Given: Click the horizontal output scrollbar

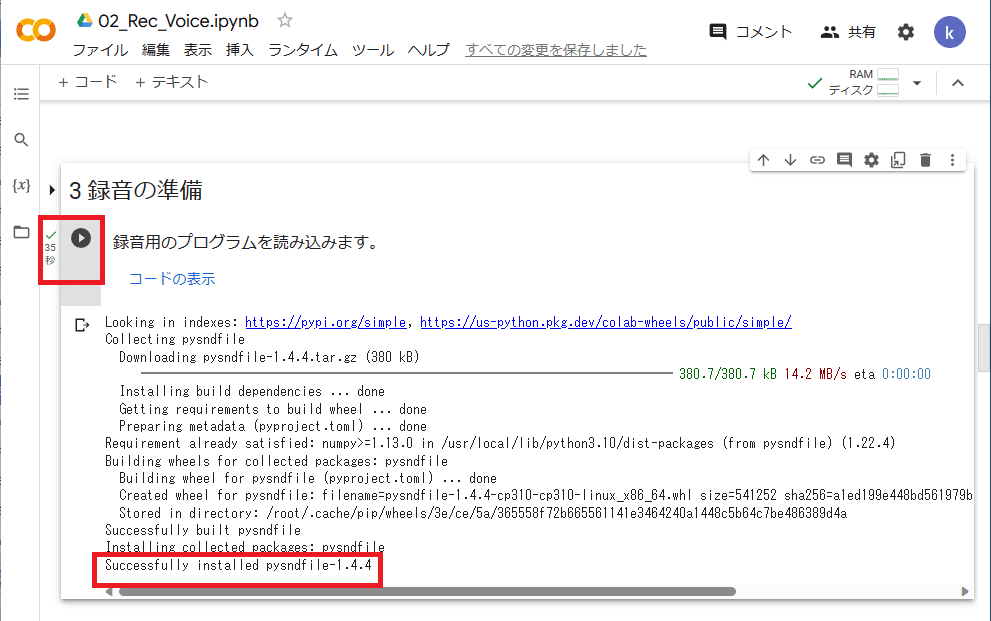Looking at the screenshot, I should [427, 592].
